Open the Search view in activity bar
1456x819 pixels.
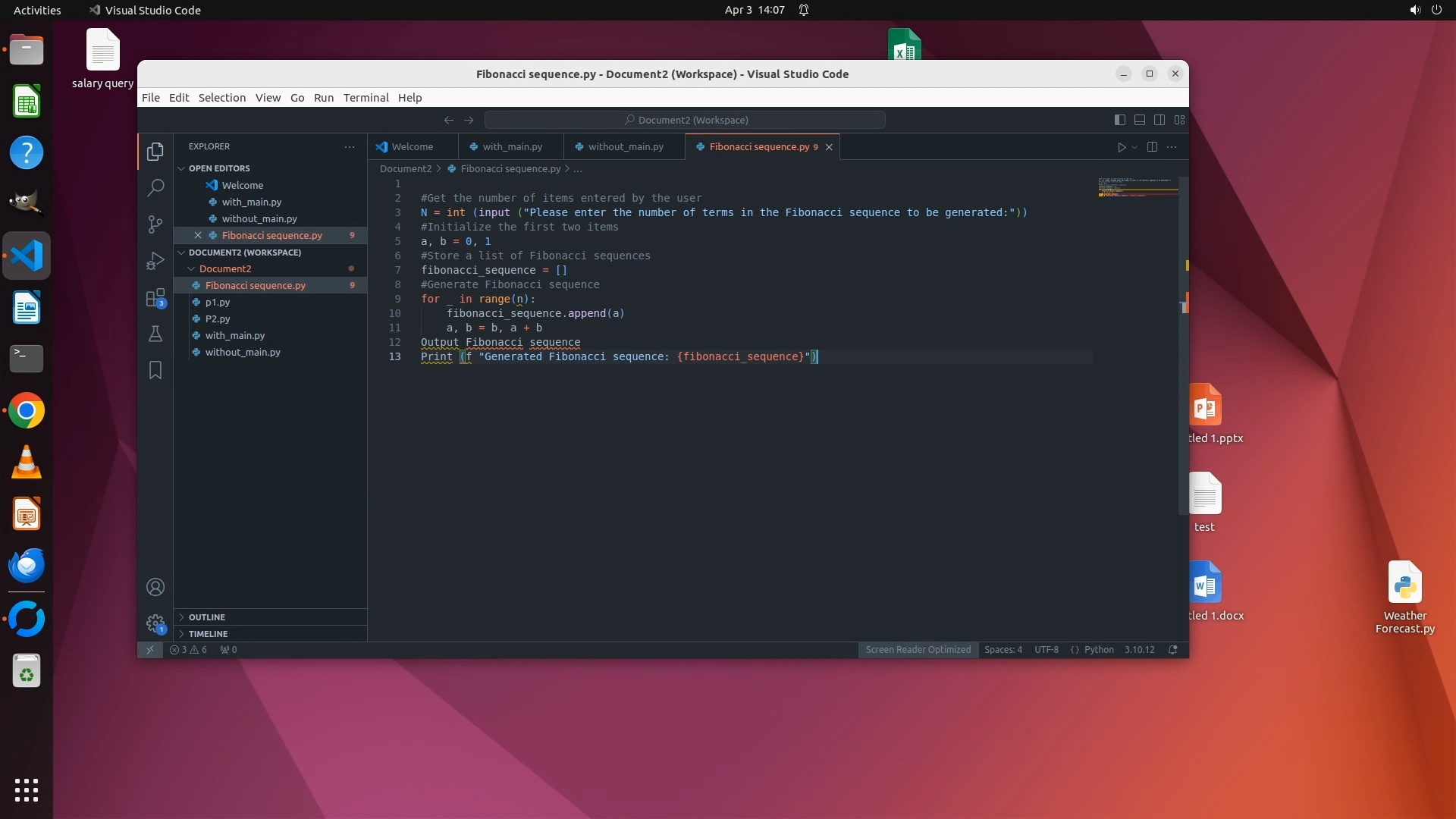(x=155, y=187)
